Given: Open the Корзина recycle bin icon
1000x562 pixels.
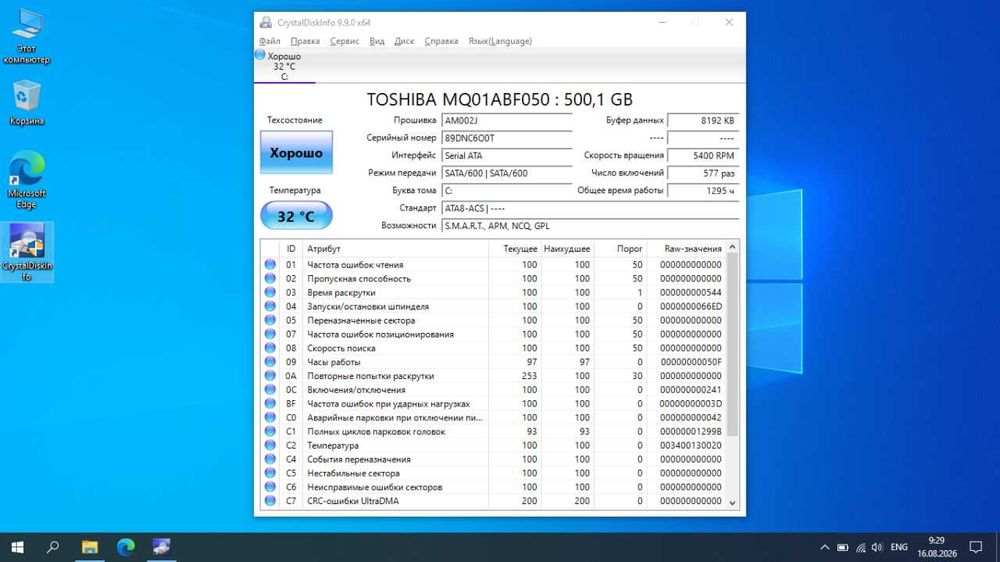Looking at the screenshot, I should click(x=27, y=103).
